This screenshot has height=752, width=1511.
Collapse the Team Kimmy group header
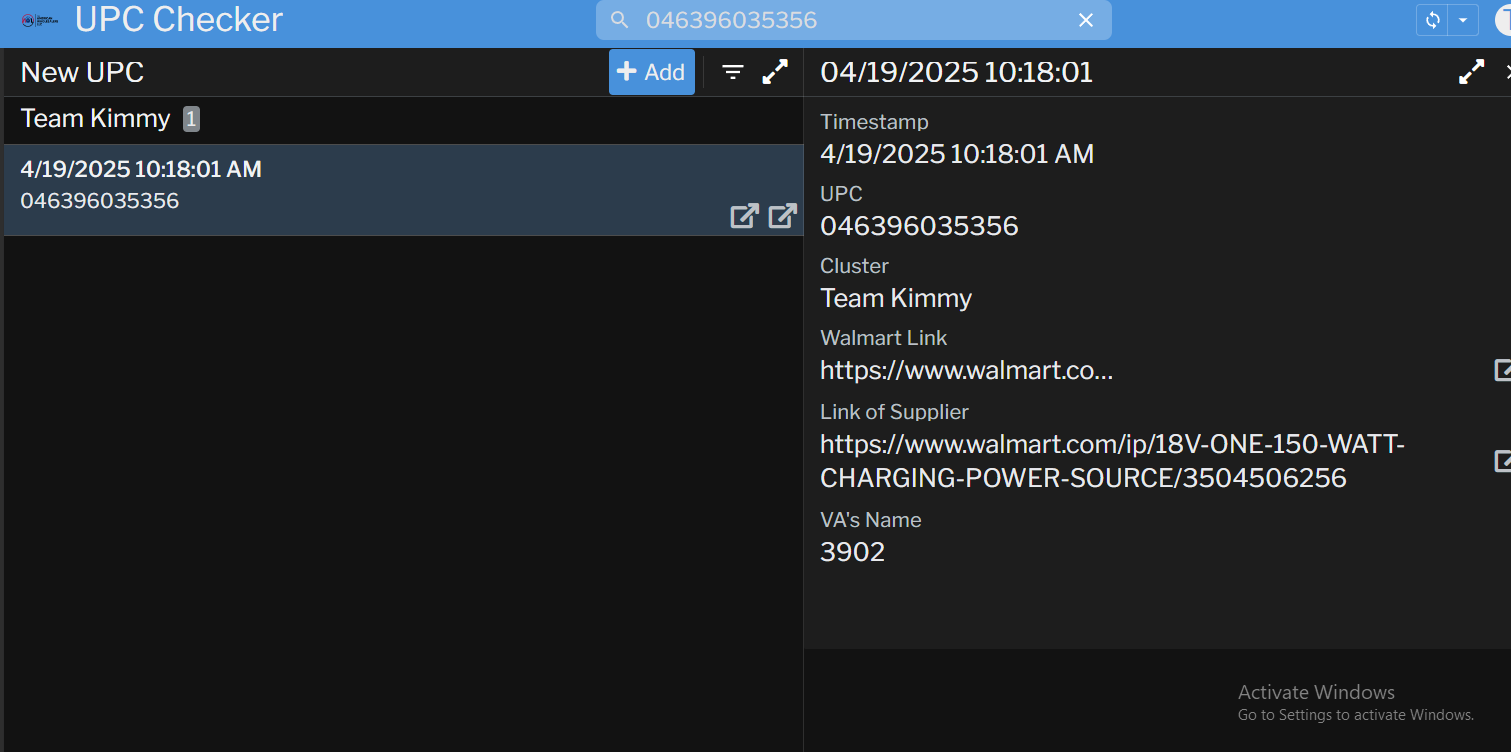tap(96, 119)
